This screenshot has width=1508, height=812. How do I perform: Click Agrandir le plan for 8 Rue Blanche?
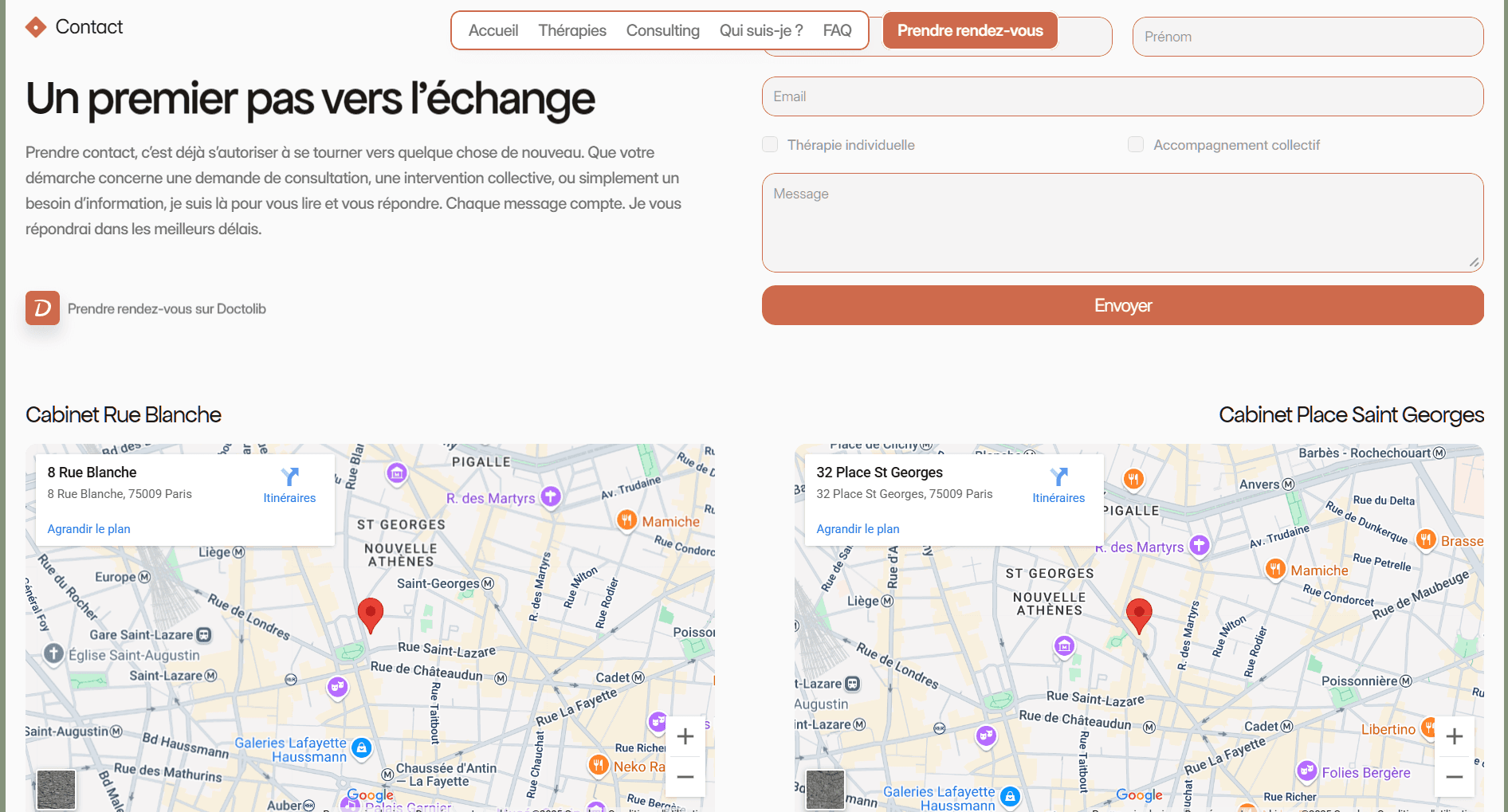tap(88, 528)
